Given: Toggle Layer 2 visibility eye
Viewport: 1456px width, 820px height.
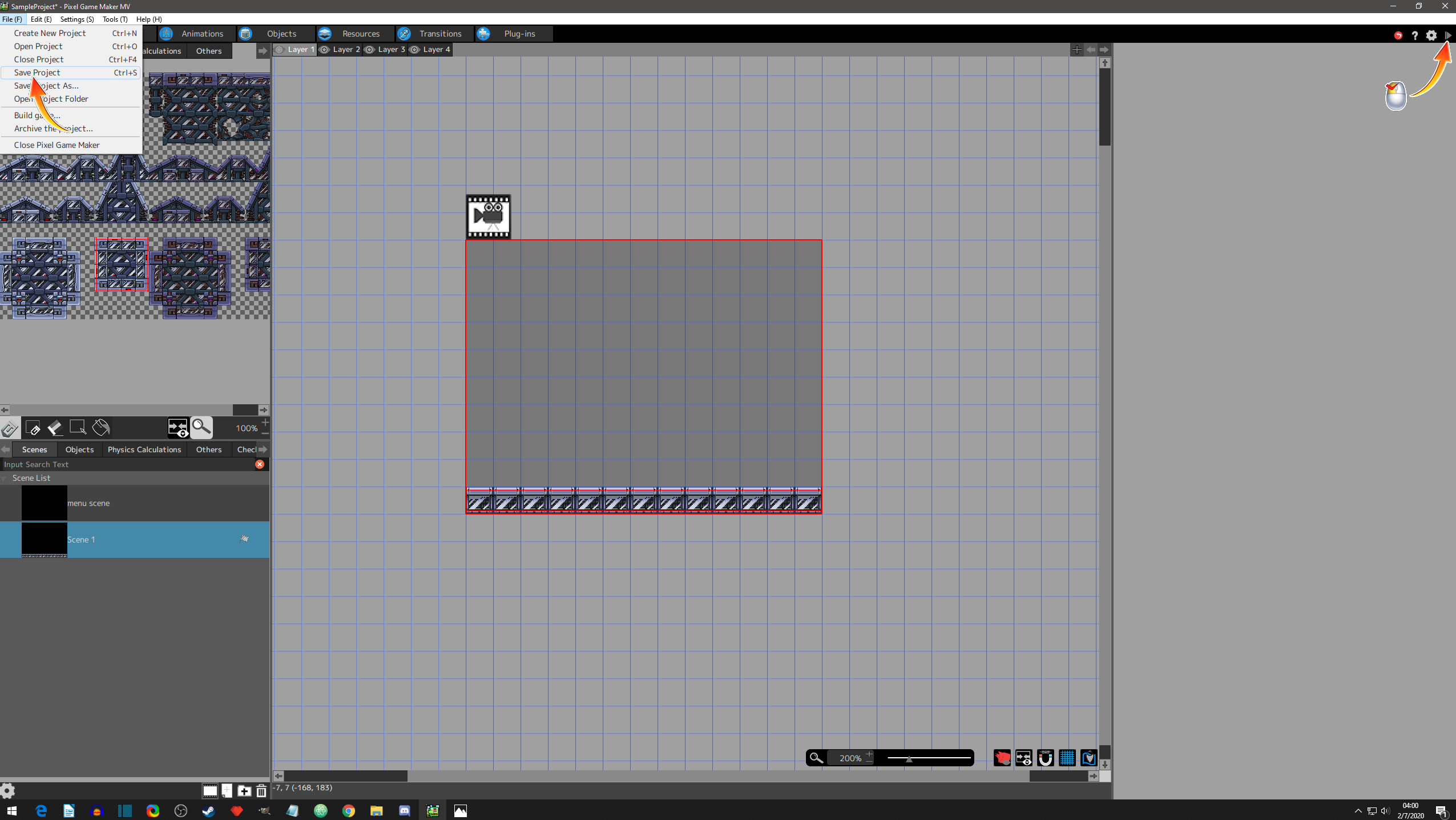Looking at the screenshot, I should 324,50.
